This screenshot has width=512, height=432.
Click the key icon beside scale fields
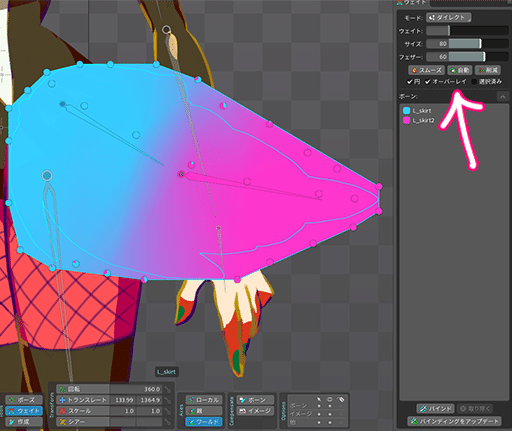pyautogui.click(x=168, y=411)
